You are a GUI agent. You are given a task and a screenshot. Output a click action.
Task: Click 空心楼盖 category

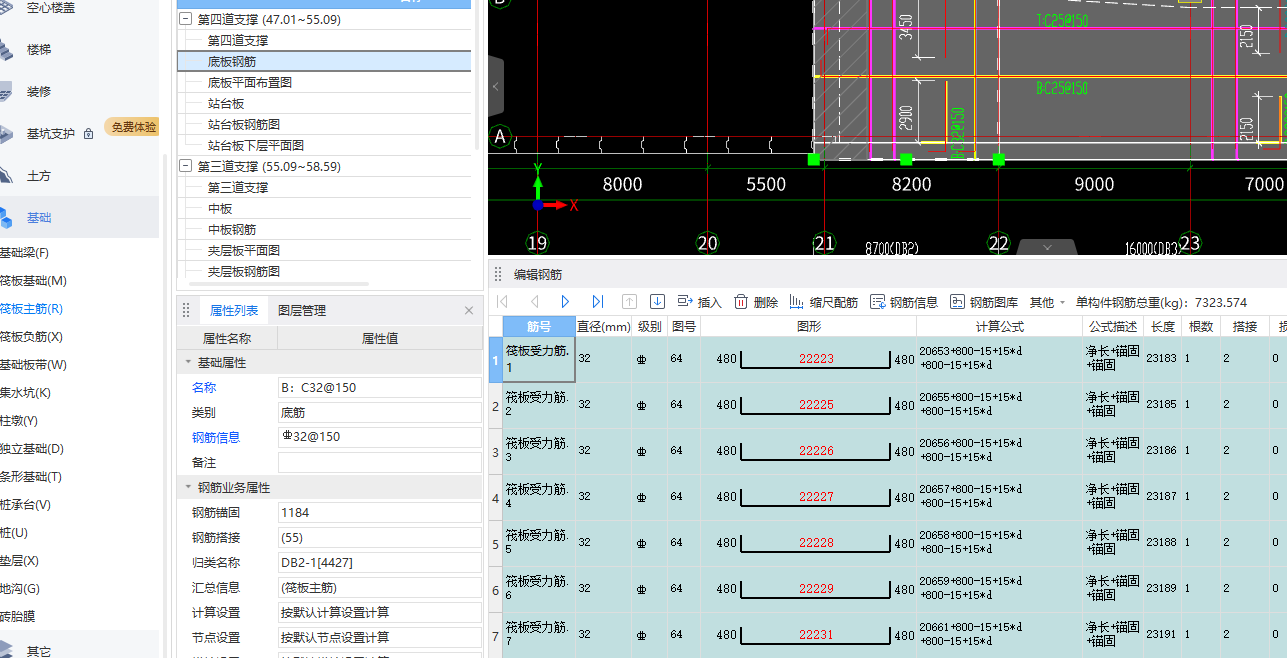point(50,8)
